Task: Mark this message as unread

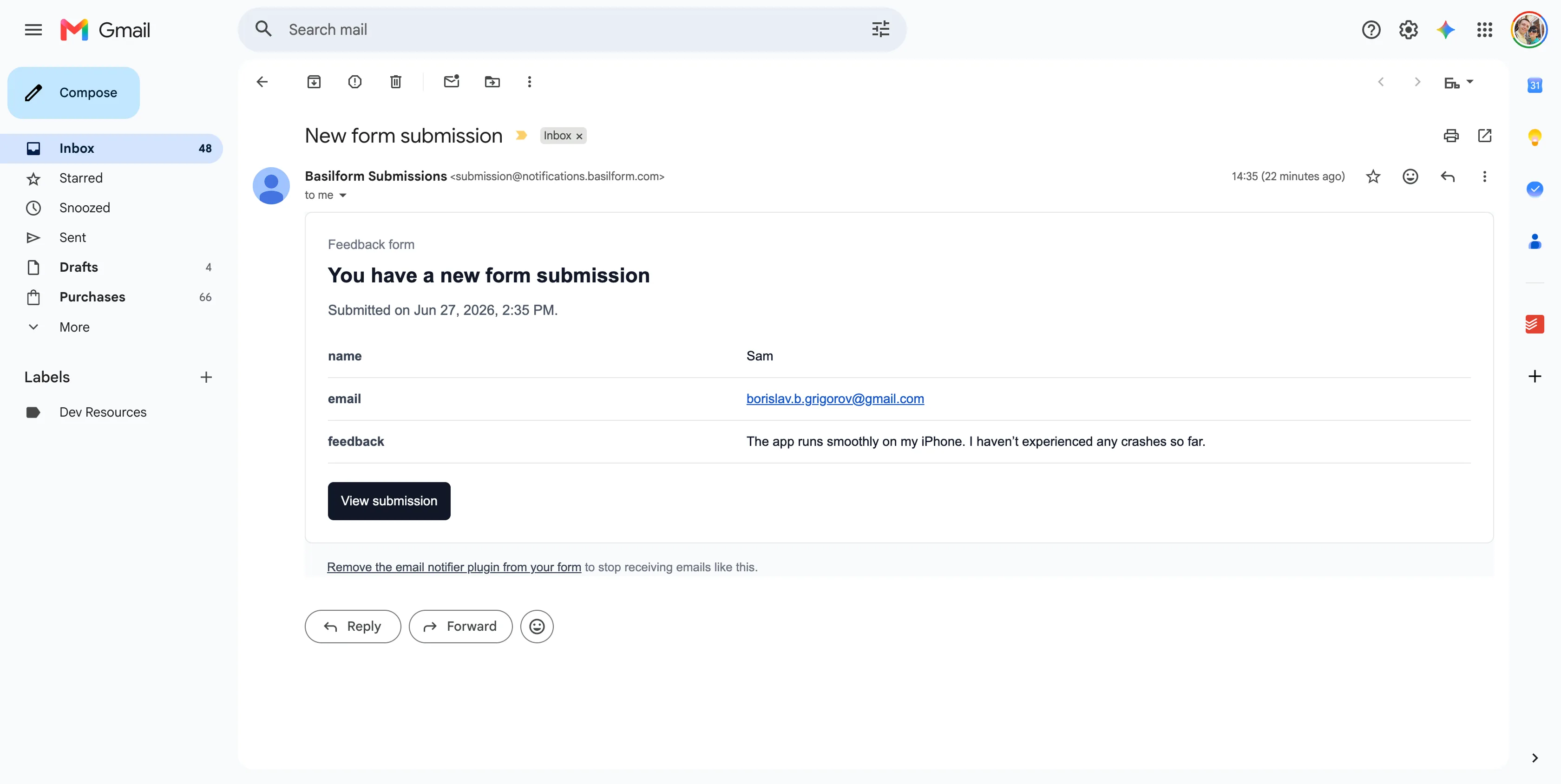Action: point(452,81)
